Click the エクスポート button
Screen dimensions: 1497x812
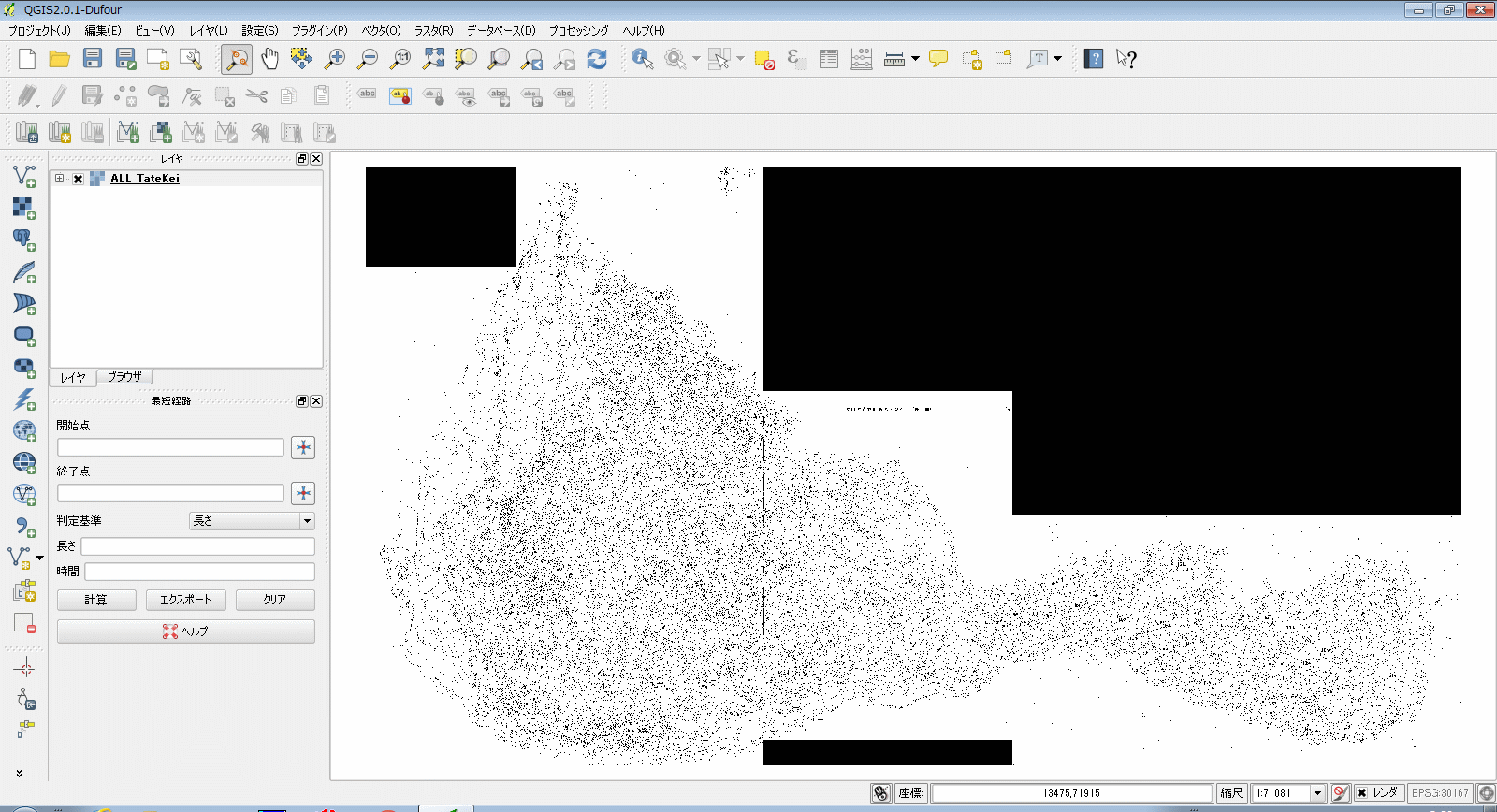(x=185, y=600)
